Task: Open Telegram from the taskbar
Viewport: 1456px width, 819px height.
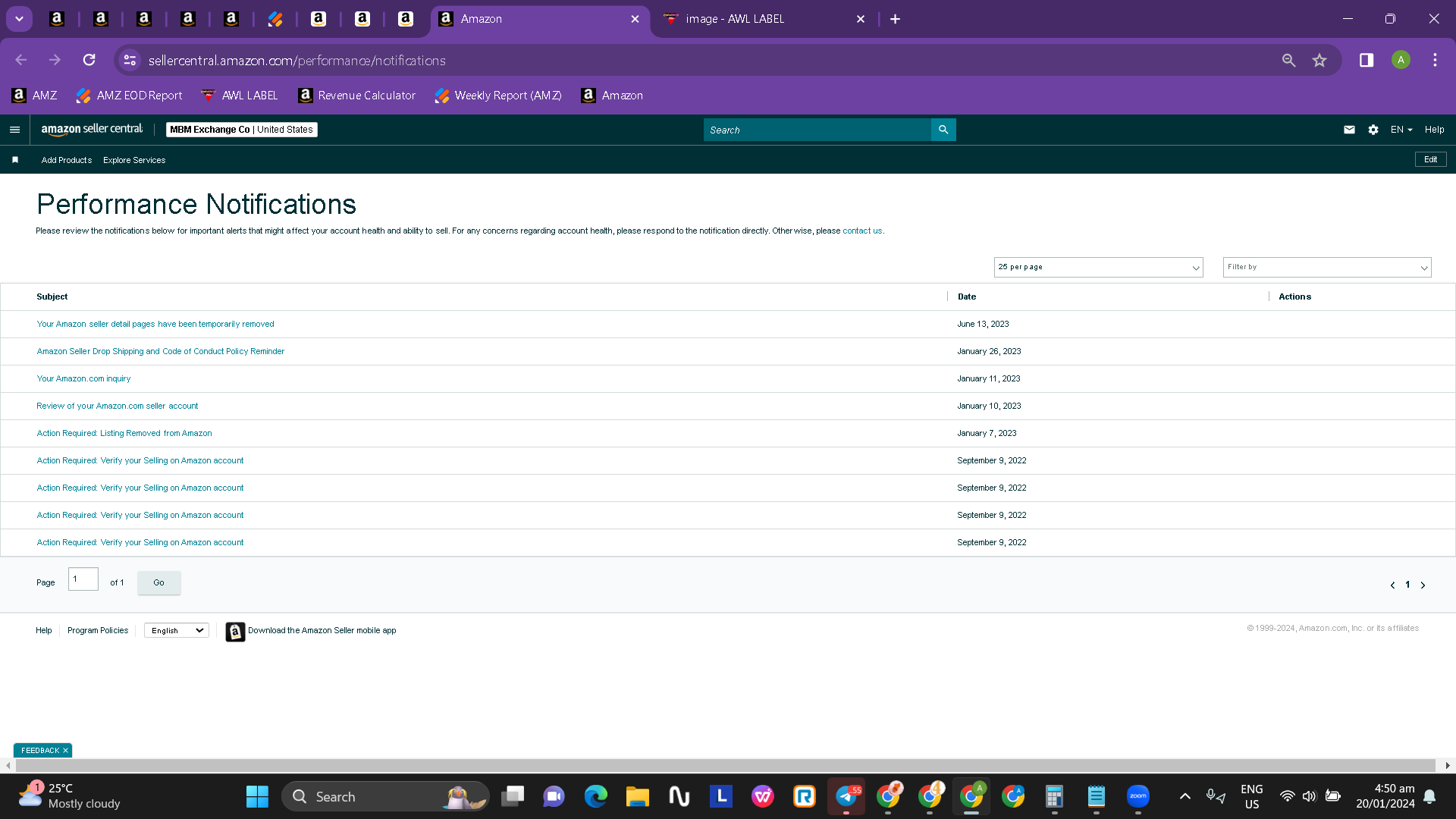Action: [x=846, y=796]
